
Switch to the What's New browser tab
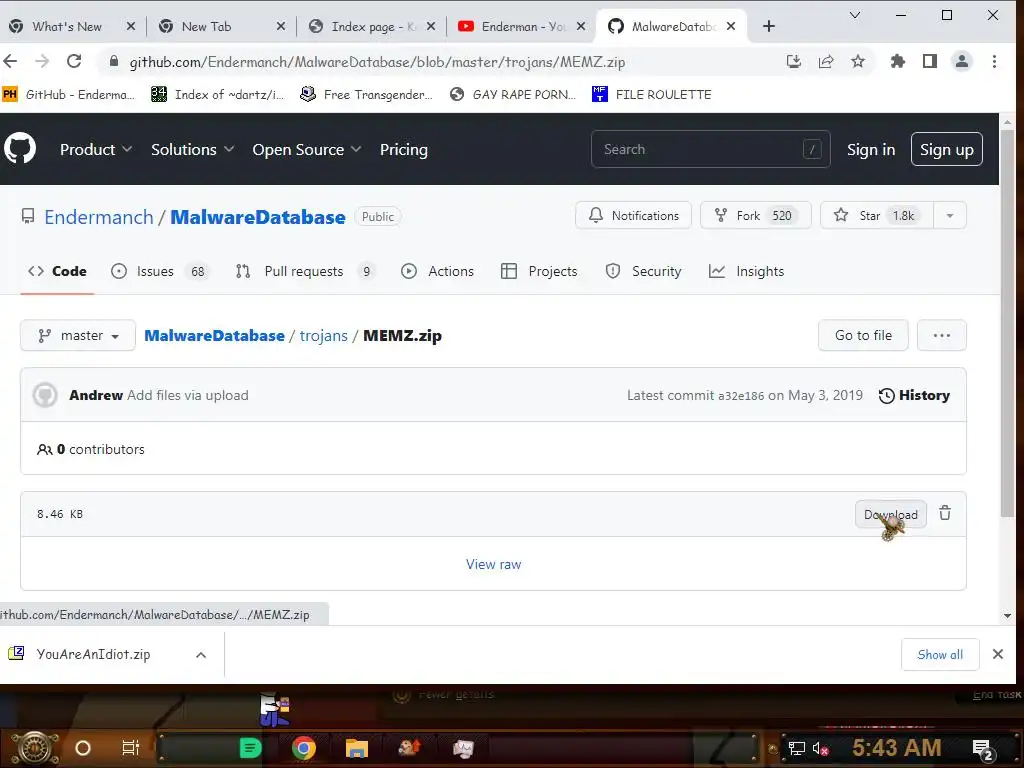[72, 26]
